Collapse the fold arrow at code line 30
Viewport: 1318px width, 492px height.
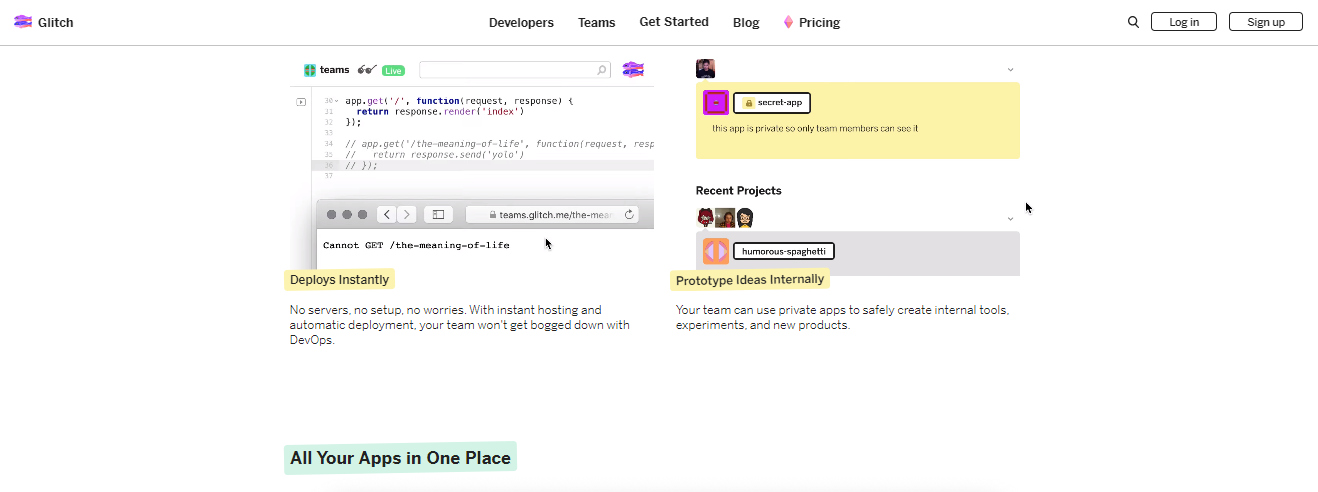[x=336, y=101]
